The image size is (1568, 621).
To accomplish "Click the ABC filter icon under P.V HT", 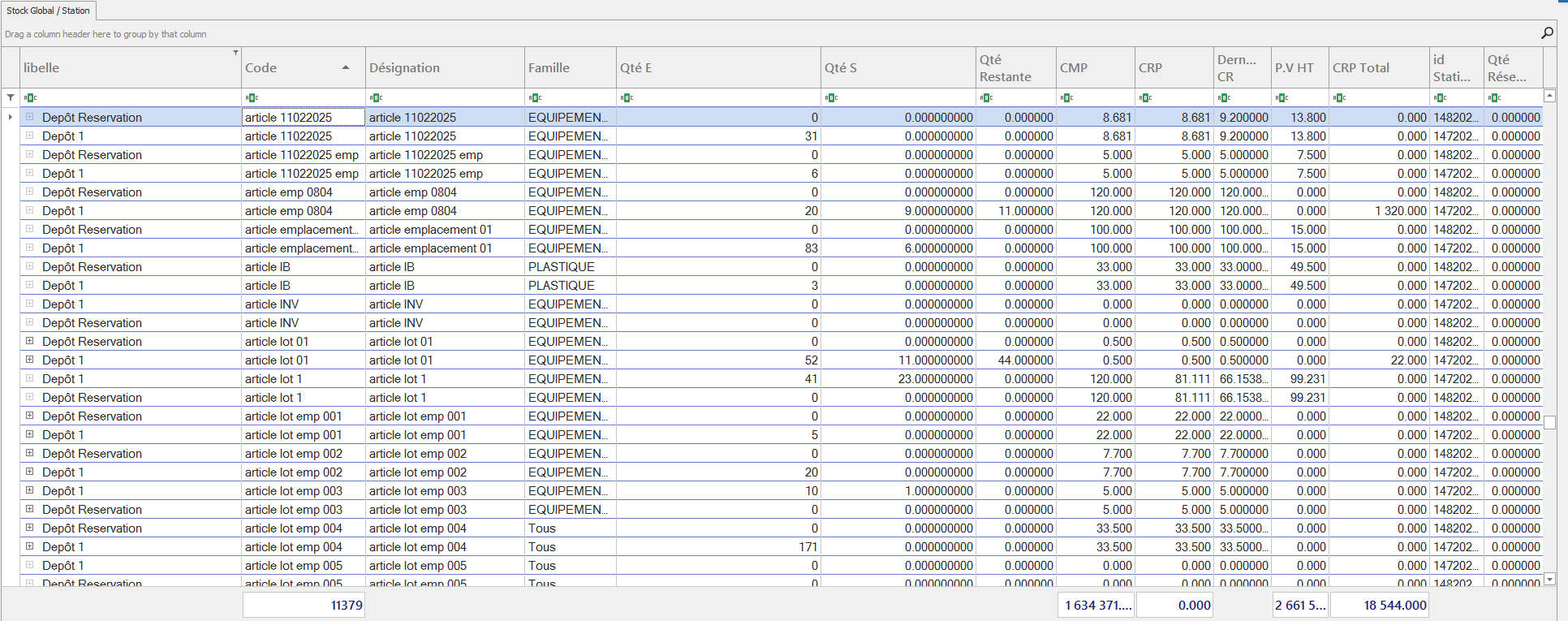I will click(x=1282, y=97).
